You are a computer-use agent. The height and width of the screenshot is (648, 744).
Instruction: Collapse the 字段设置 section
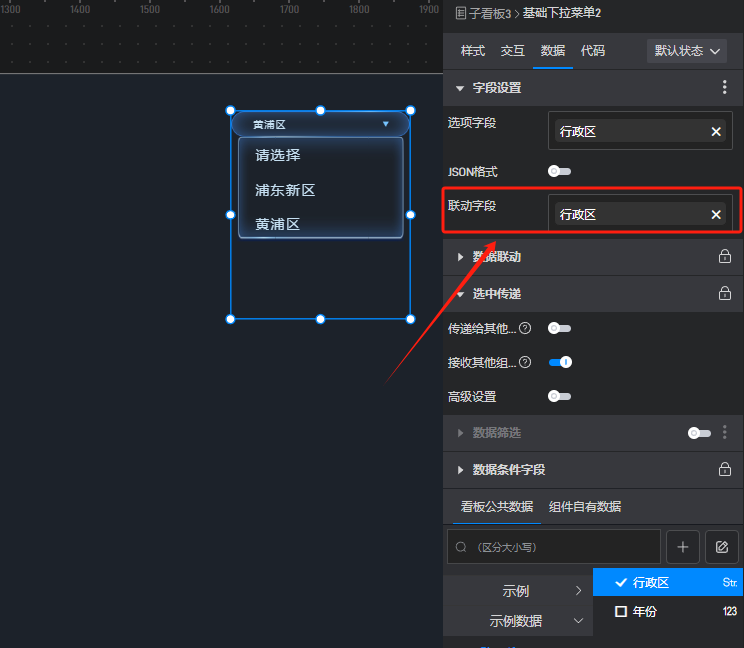(x=459, y=88)
